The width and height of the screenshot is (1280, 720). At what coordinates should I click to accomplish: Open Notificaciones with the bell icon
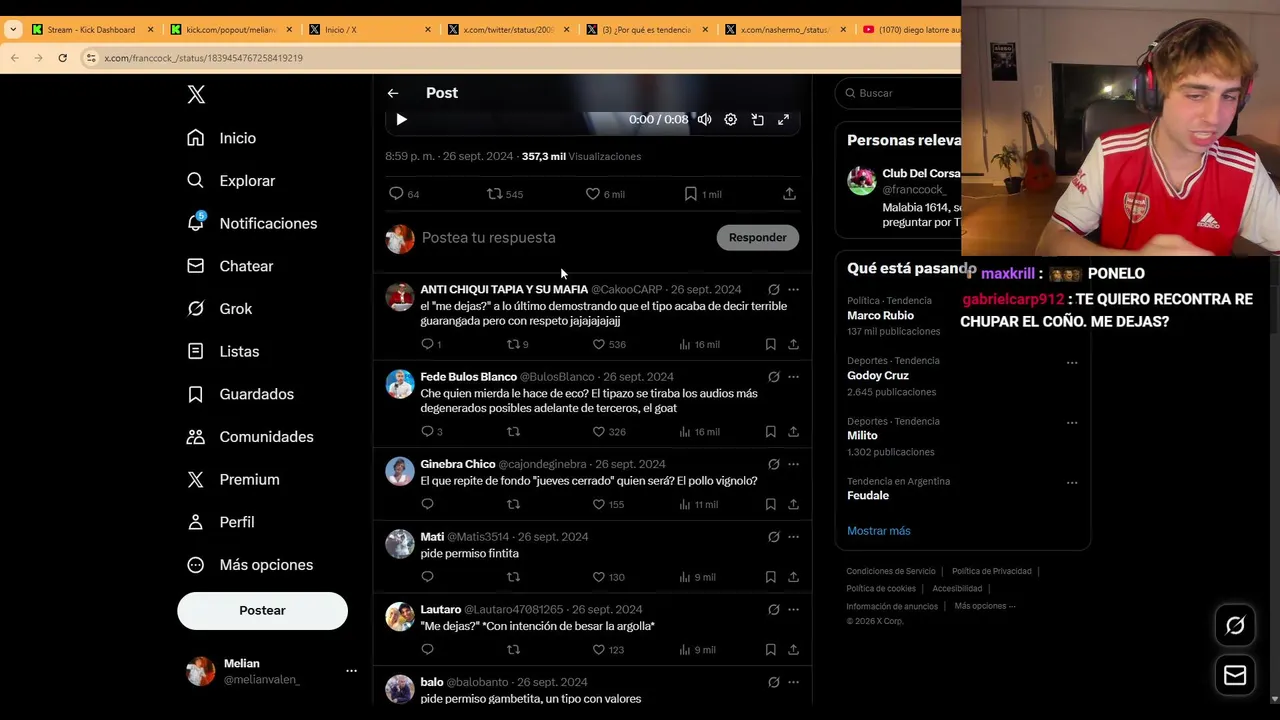point(252,223)
